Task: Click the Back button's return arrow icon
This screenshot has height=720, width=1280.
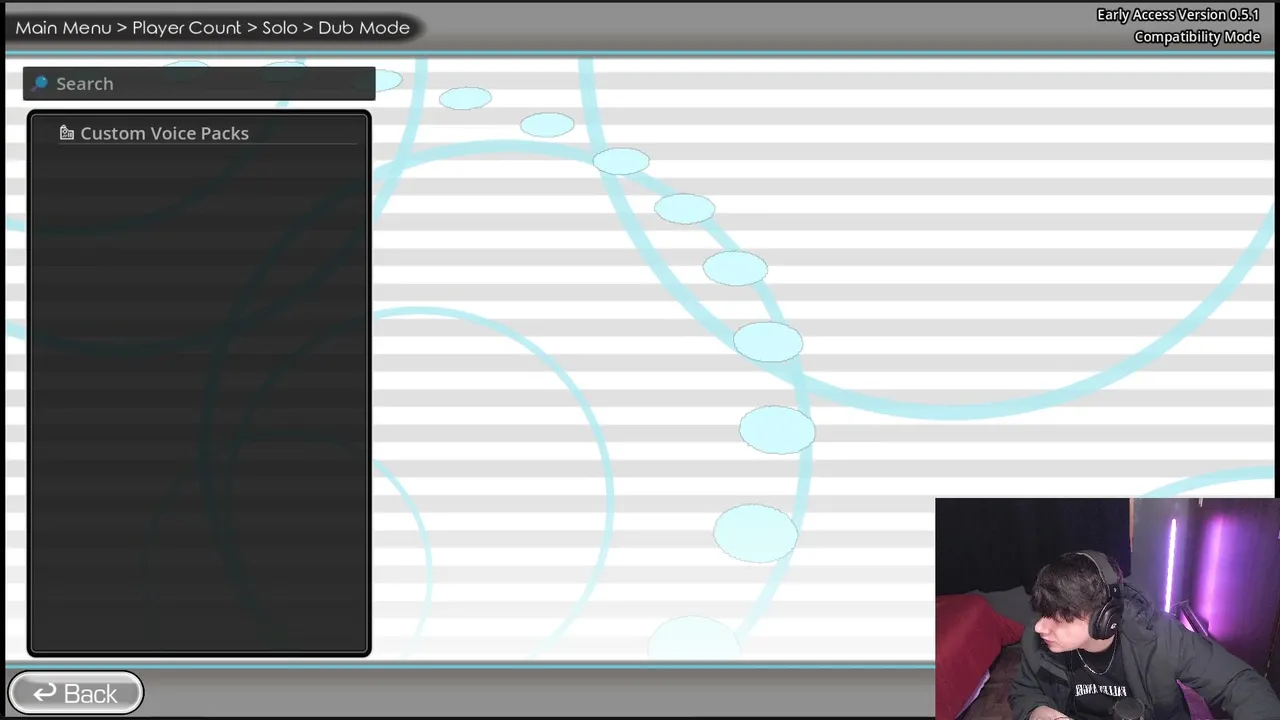Action: (45, 693)
